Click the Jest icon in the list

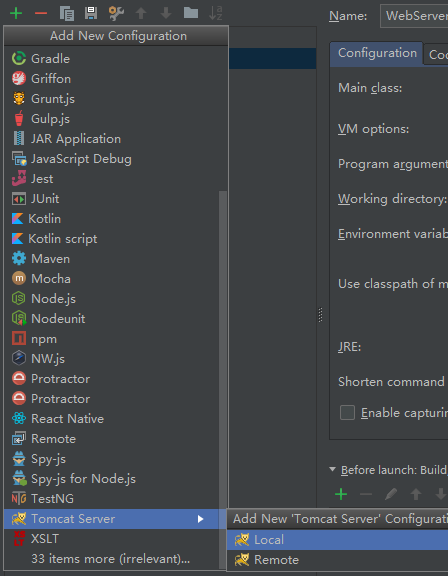(19, 179)
